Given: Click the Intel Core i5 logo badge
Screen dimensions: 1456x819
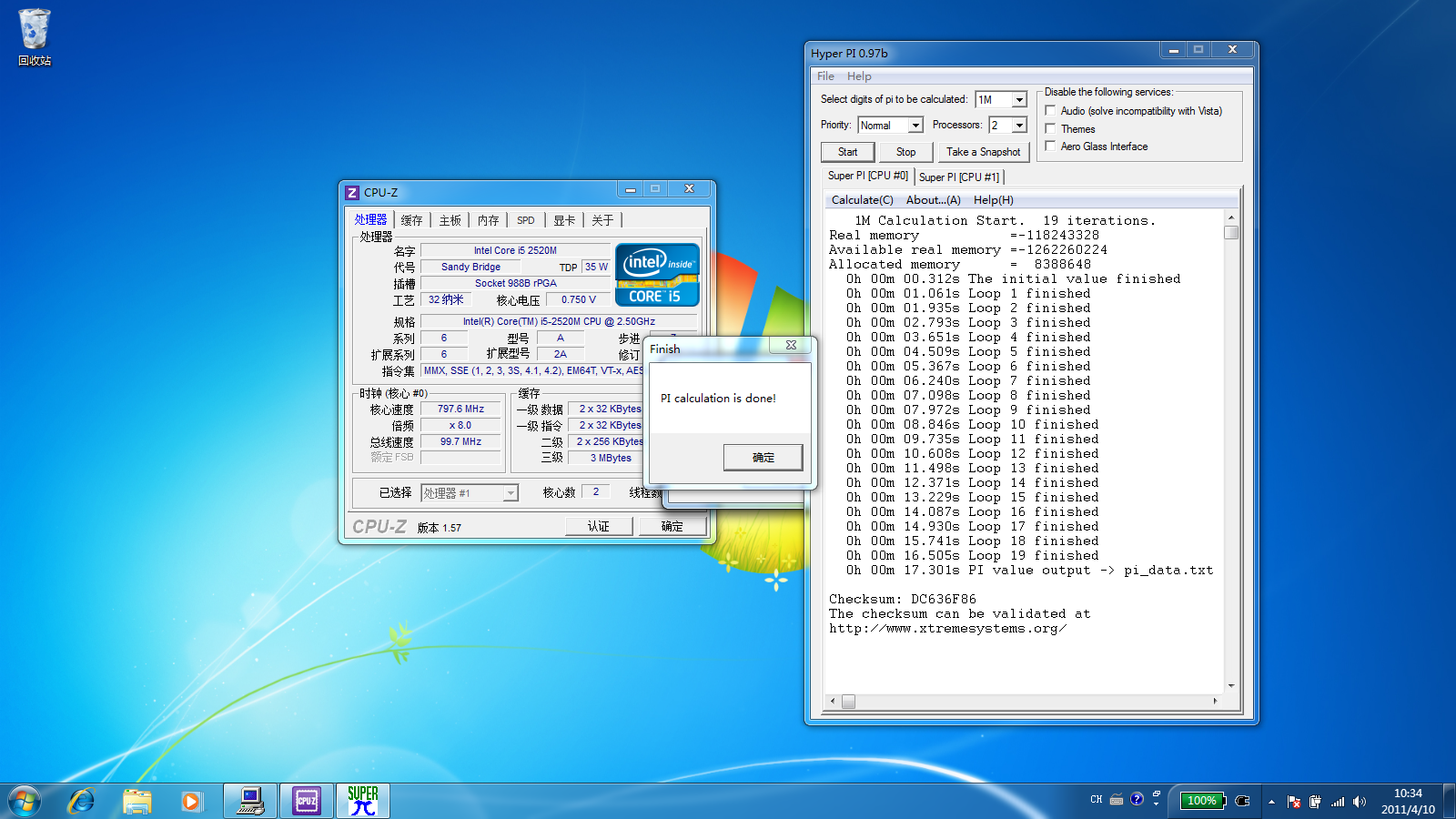Looking at the screenshot, I should click(x=657, y=274).
